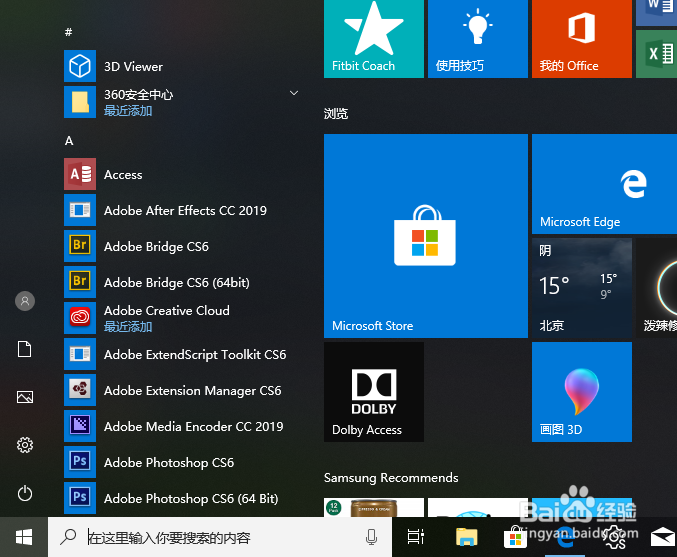The width and height of the screenshot is (677, 557).
Task: Click the Samsung Recommends group title
Action: tap(391, 478)
